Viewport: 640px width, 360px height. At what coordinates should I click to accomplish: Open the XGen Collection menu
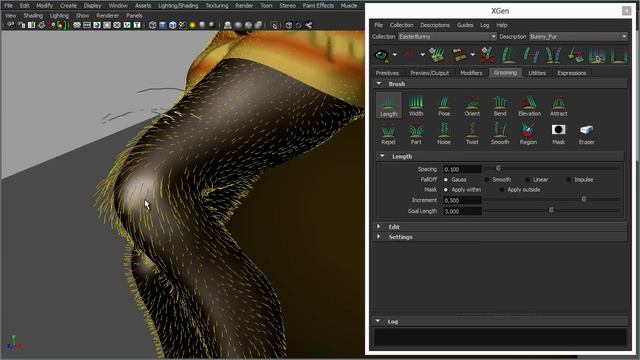pyautogui.click(x=401, y=25)
